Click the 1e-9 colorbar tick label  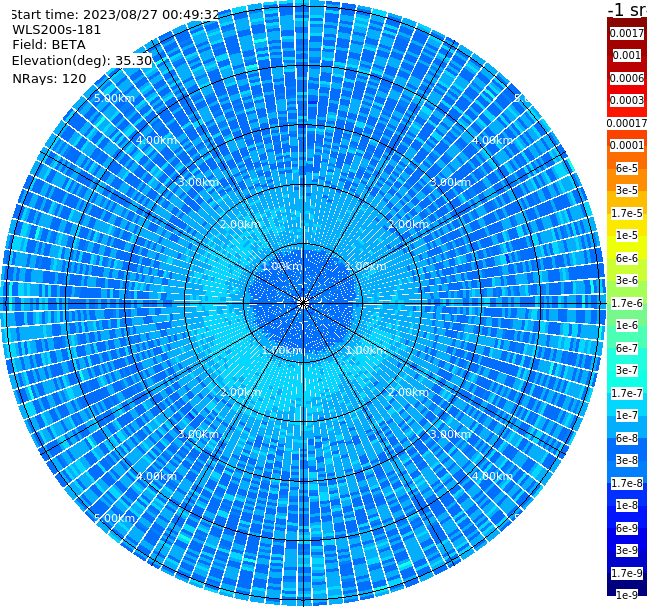click(627, 595)
